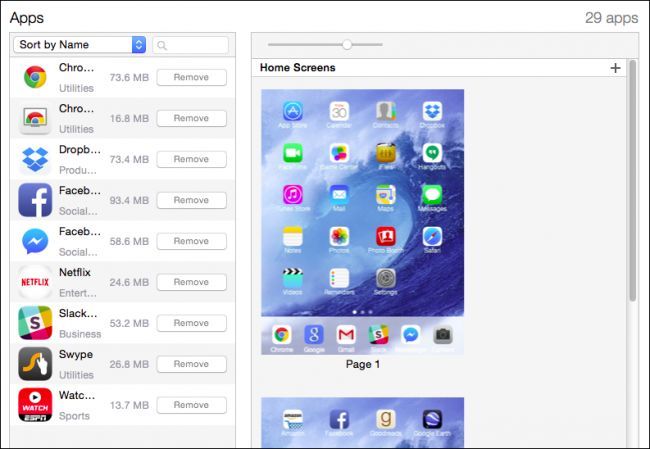Screen dimensions: 650x449
Task: Click the 29 apps count label
Action: [x=611, y=18]
